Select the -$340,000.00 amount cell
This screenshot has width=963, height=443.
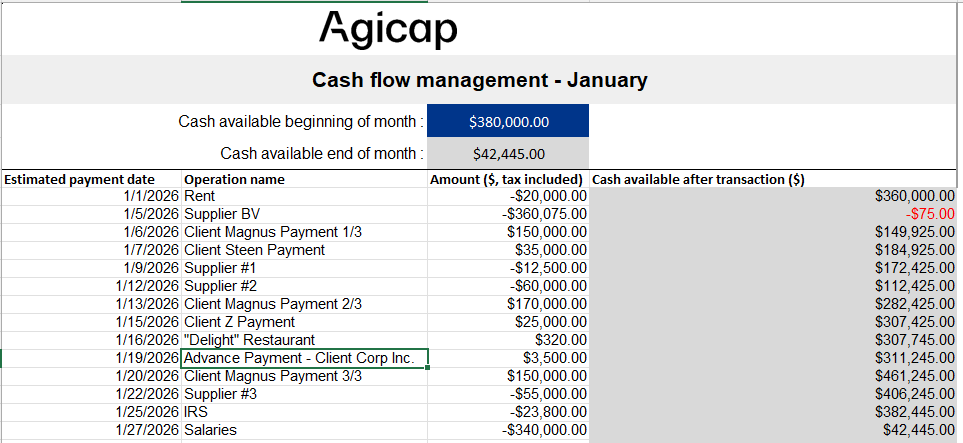tap(508, 430)
